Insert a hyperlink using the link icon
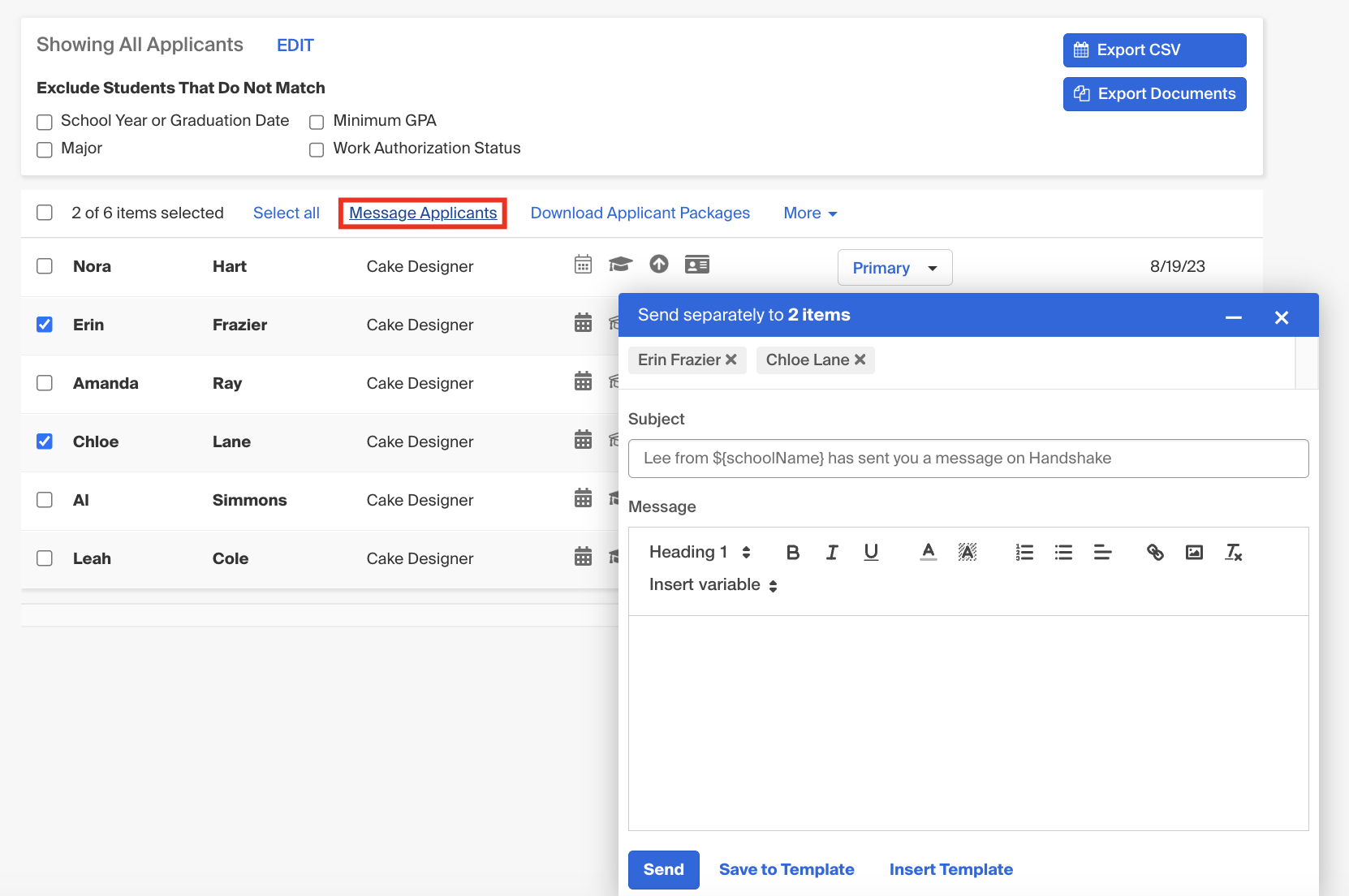Viewport: 1349px width, 896px height. (x=1155, y=552)
